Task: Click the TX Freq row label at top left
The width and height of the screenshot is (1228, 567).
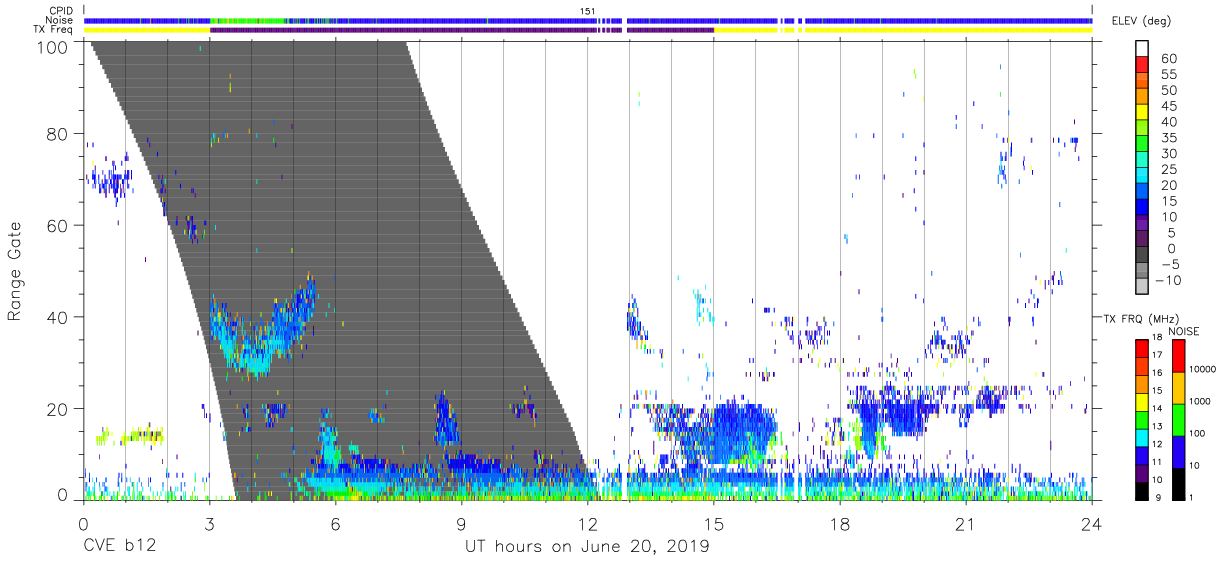Action: [52, 29]
